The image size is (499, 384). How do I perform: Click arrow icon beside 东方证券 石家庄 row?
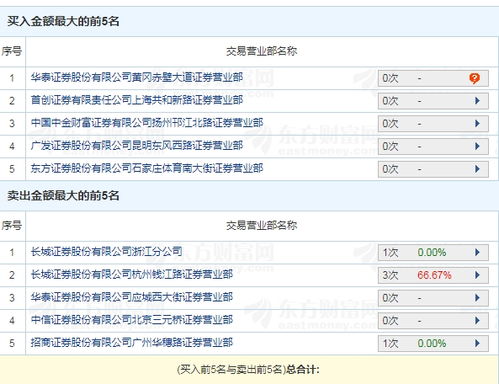(x=477, y=169)
